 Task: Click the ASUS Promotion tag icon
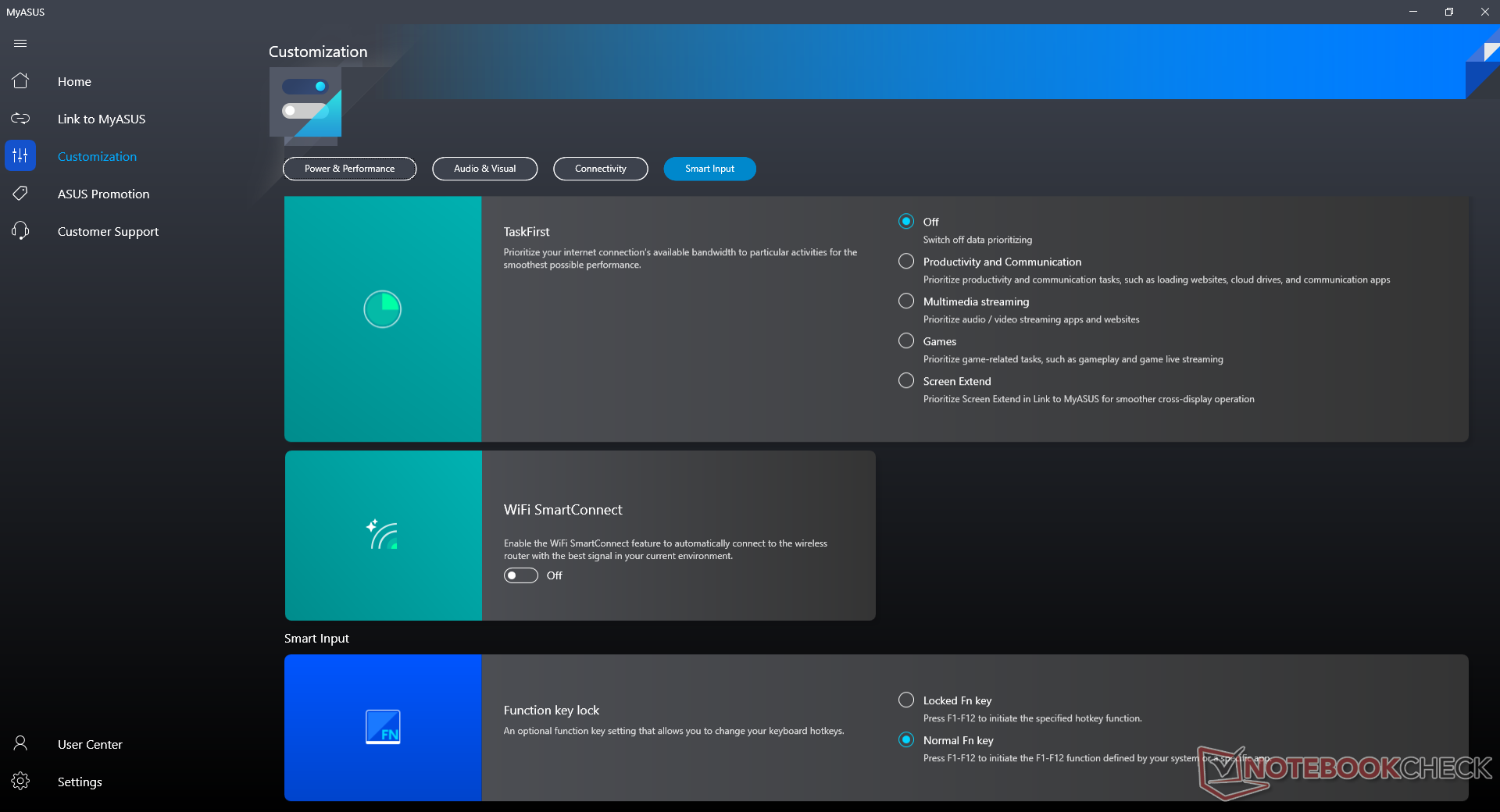click(20, 194)
